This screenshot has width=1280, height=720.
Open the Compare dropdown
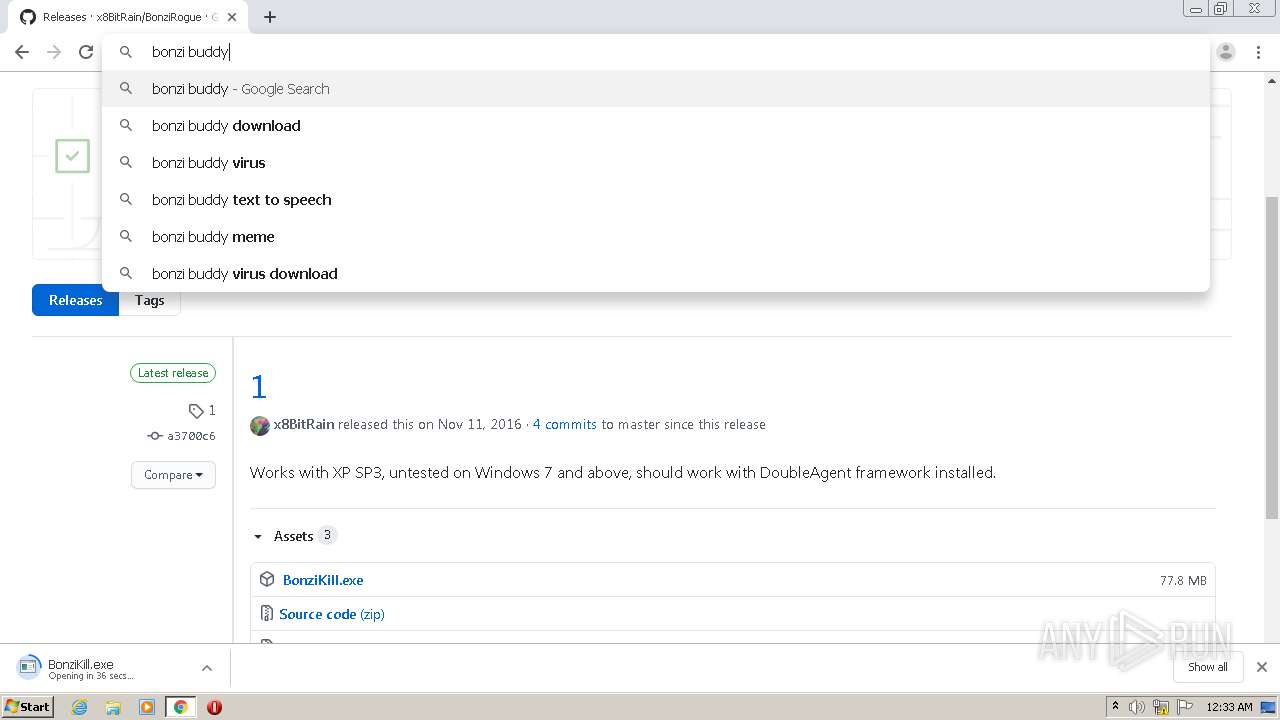[x=173, y=475]
